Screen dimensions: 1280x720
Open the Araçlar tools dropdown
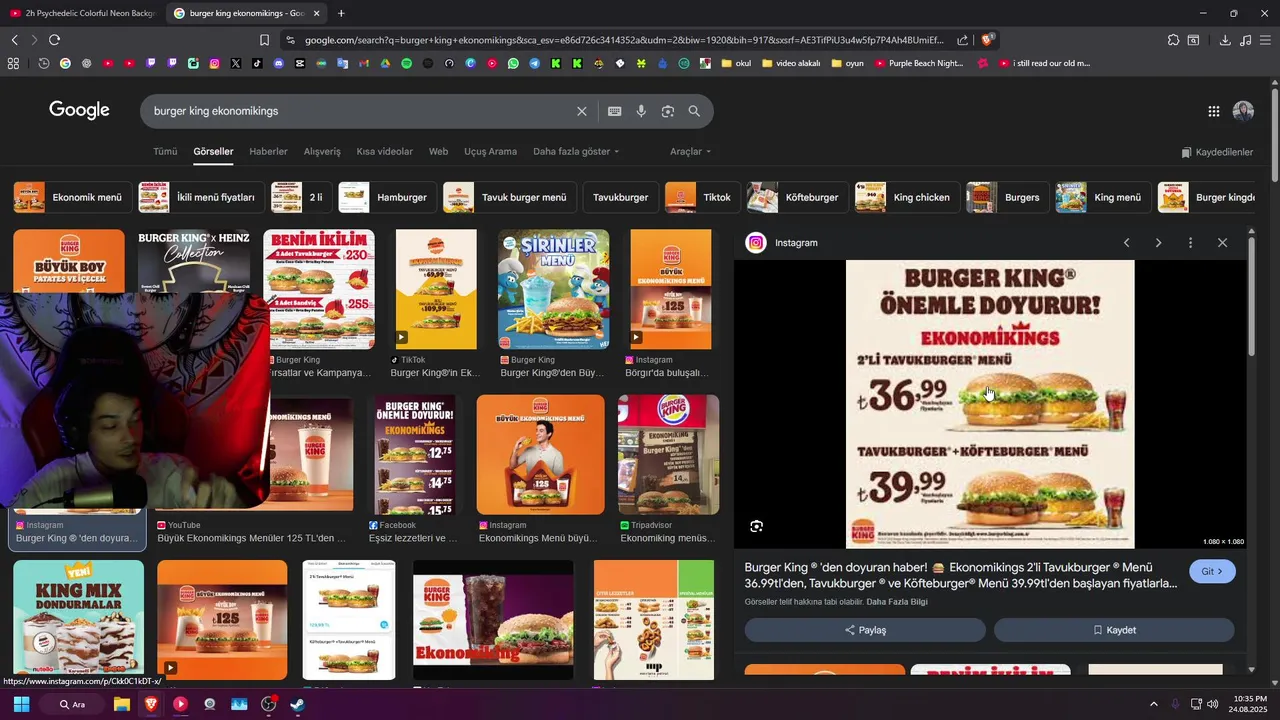coord(690,152)
